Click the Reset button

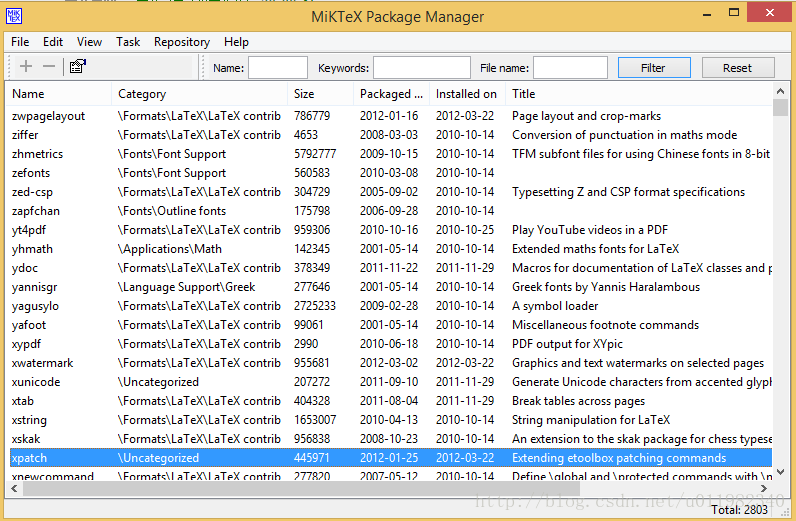coord(738,68)
